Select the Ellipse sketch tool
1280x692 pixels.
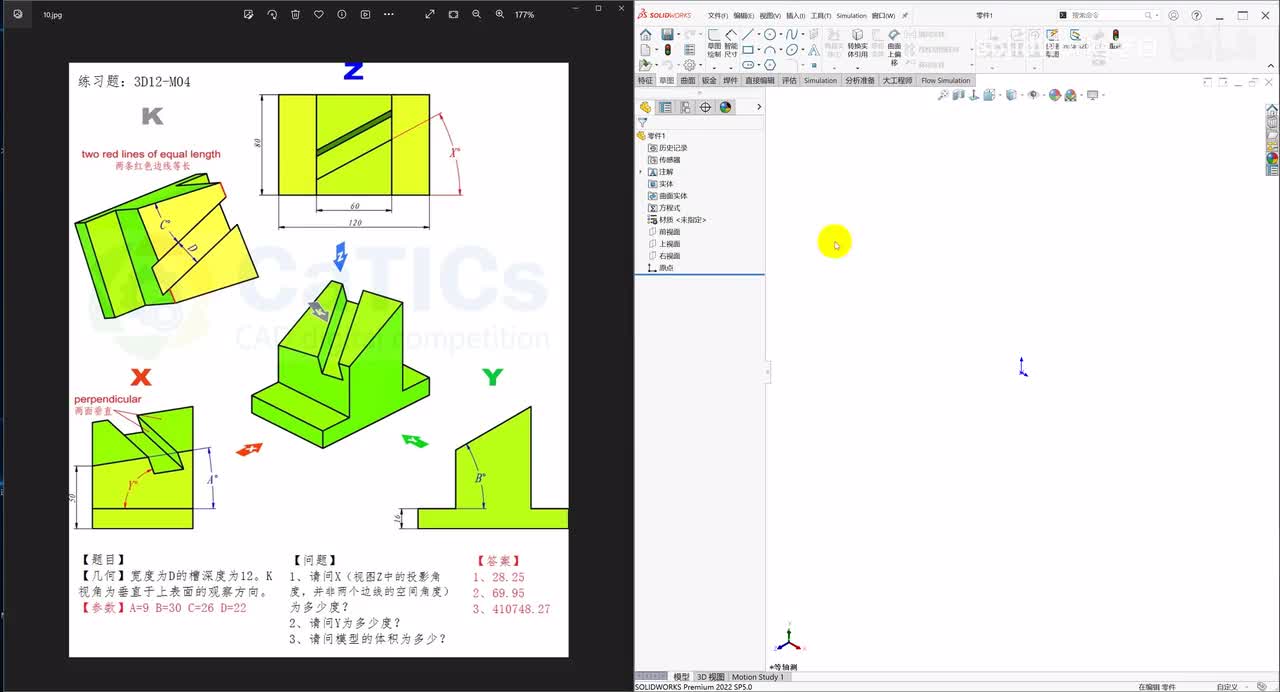(792, 50)
